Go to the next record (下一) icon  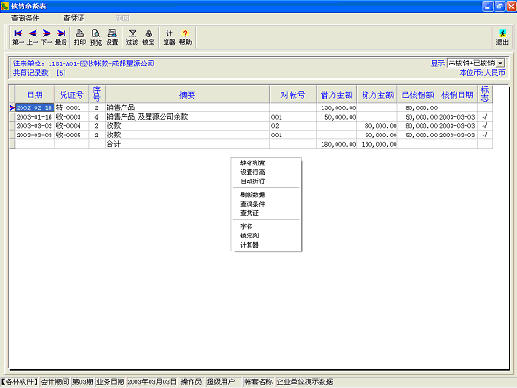46,37
